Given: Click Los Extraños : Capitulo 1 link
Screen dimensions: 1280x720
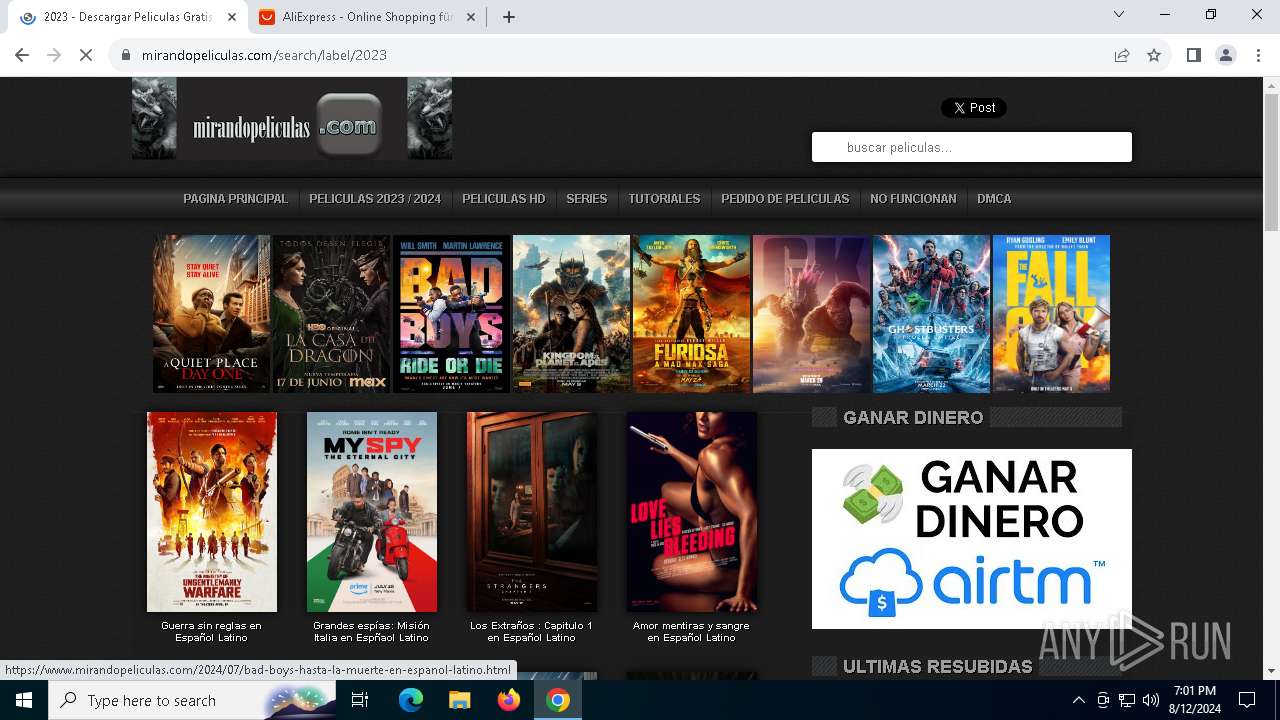Looking at the screenshot, I should (x=531, y=631).
